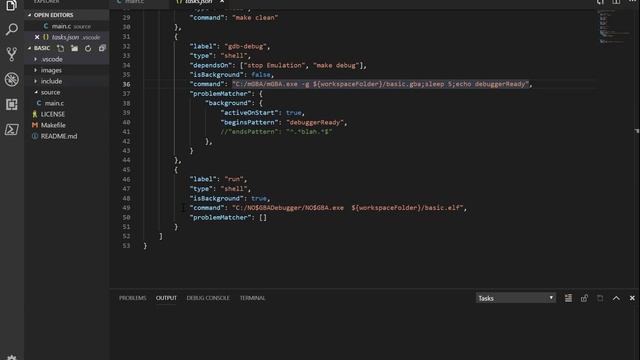Click the isBackground false value
The height and width of the screenshot is (360, 640).
pos(261,75)
